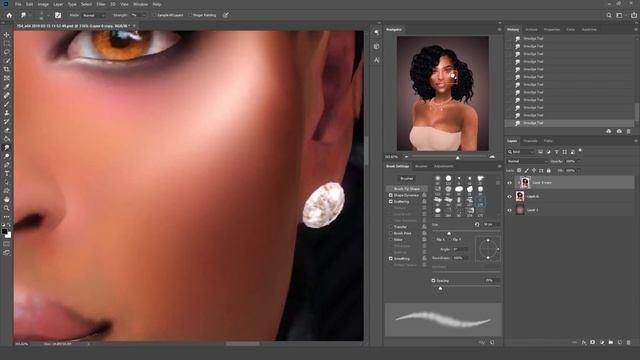
Task: Select the Hand tool
Action: click(7, 200)
